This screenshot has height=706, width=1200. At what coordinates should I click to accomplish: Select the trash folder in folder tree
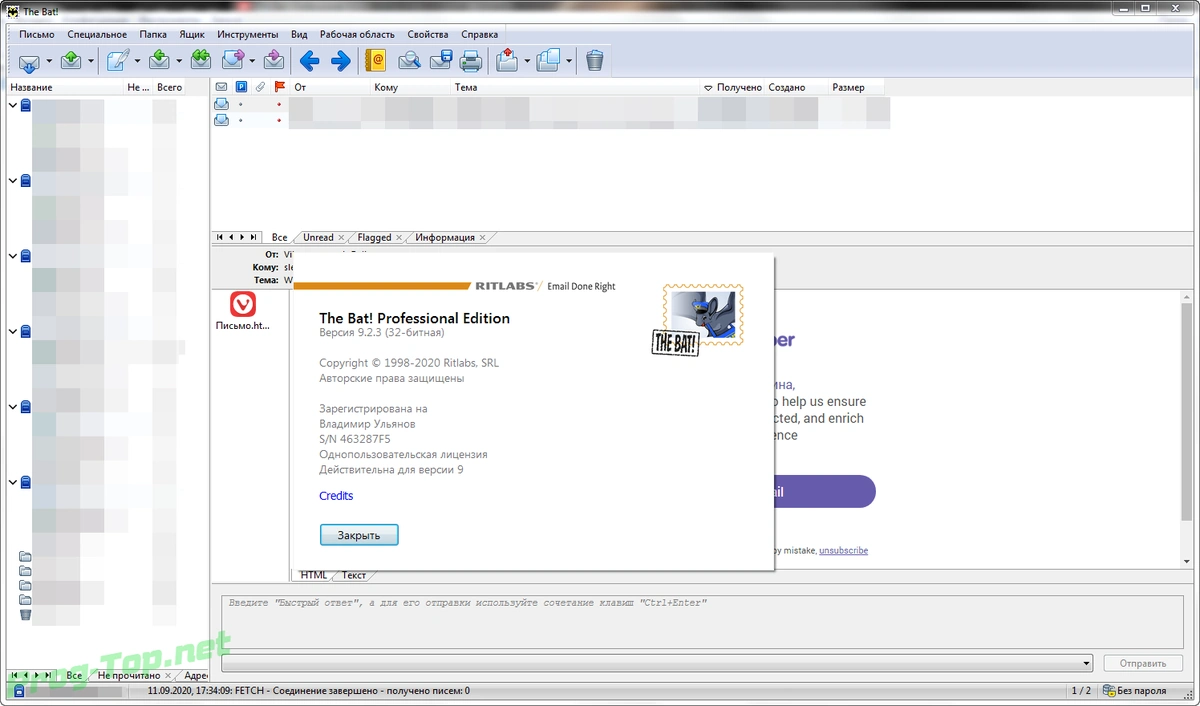[x=25, y=615]
